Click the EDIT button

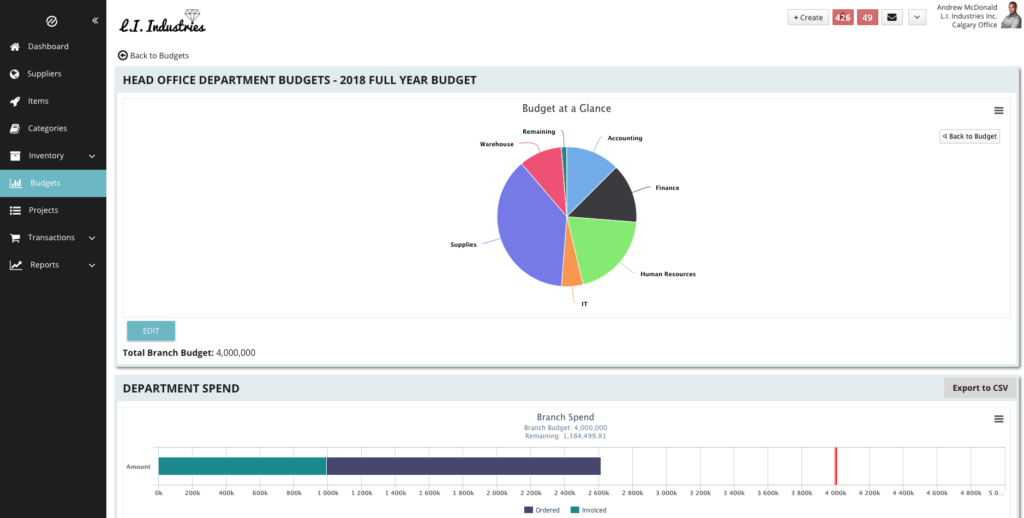click(x=151, y=331)
